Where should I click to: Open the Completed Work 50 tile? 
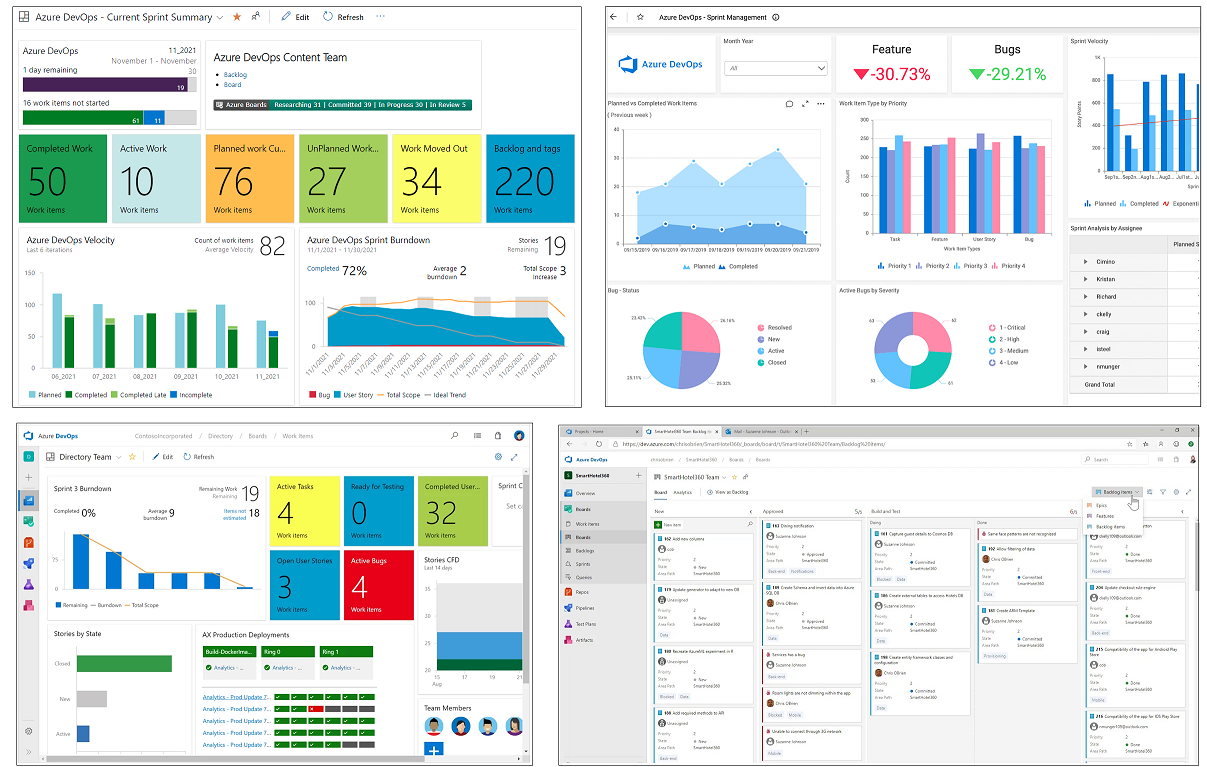[x=62, y=177]
